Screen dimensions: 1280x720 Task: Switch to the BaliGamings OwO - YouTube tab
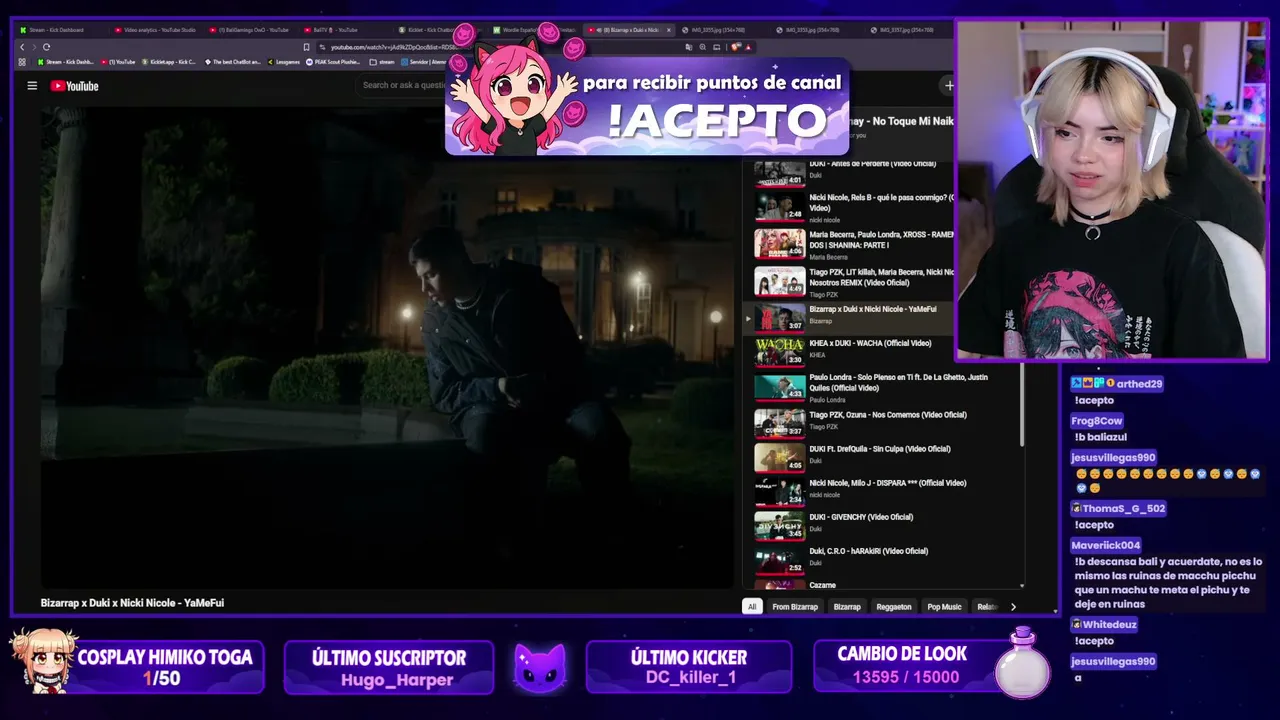[252, 30]
